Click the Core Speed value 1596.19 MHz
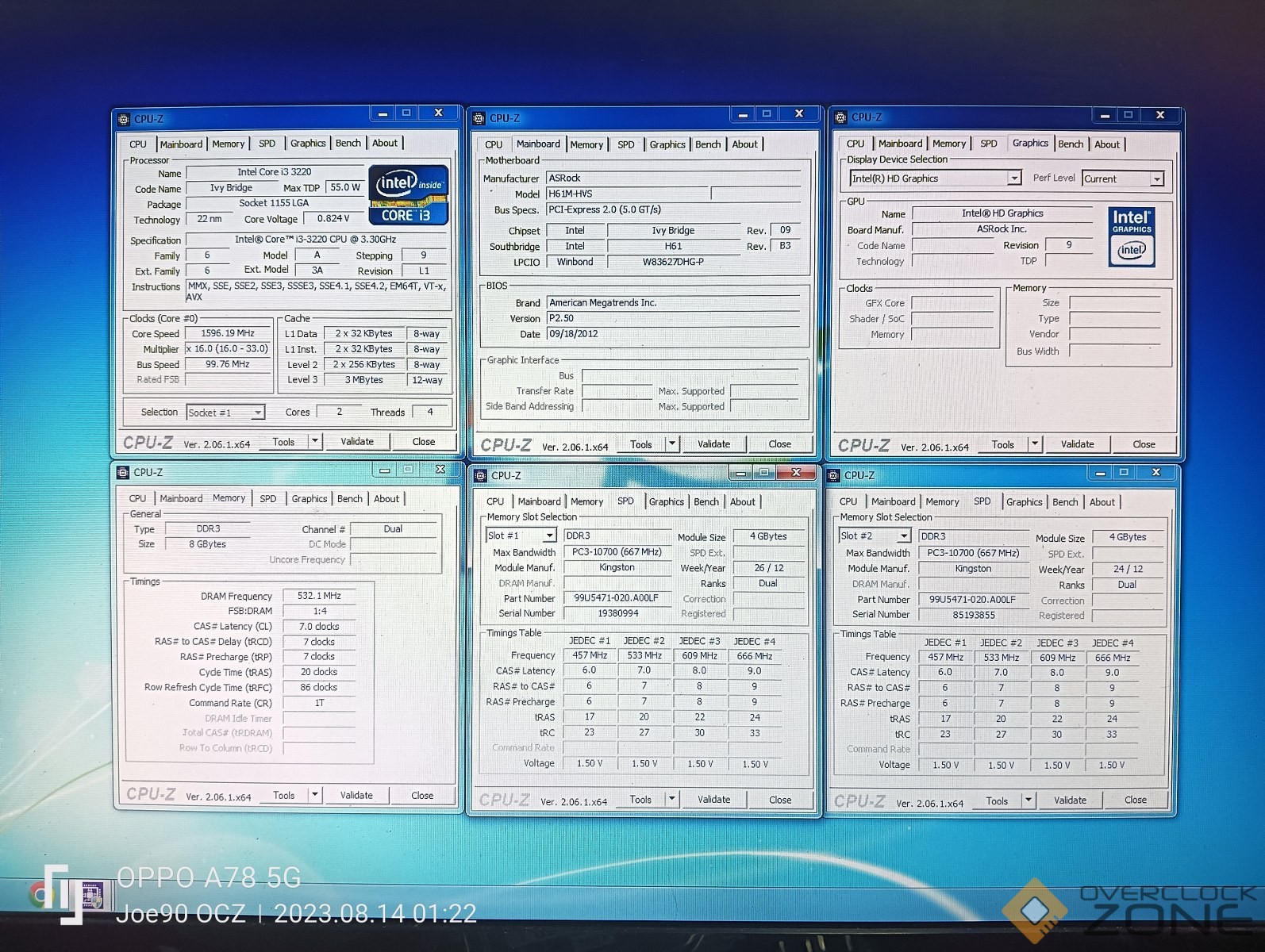Image resolution: width=1265 pixels, height=952 pixels. [x=227, y=333]
